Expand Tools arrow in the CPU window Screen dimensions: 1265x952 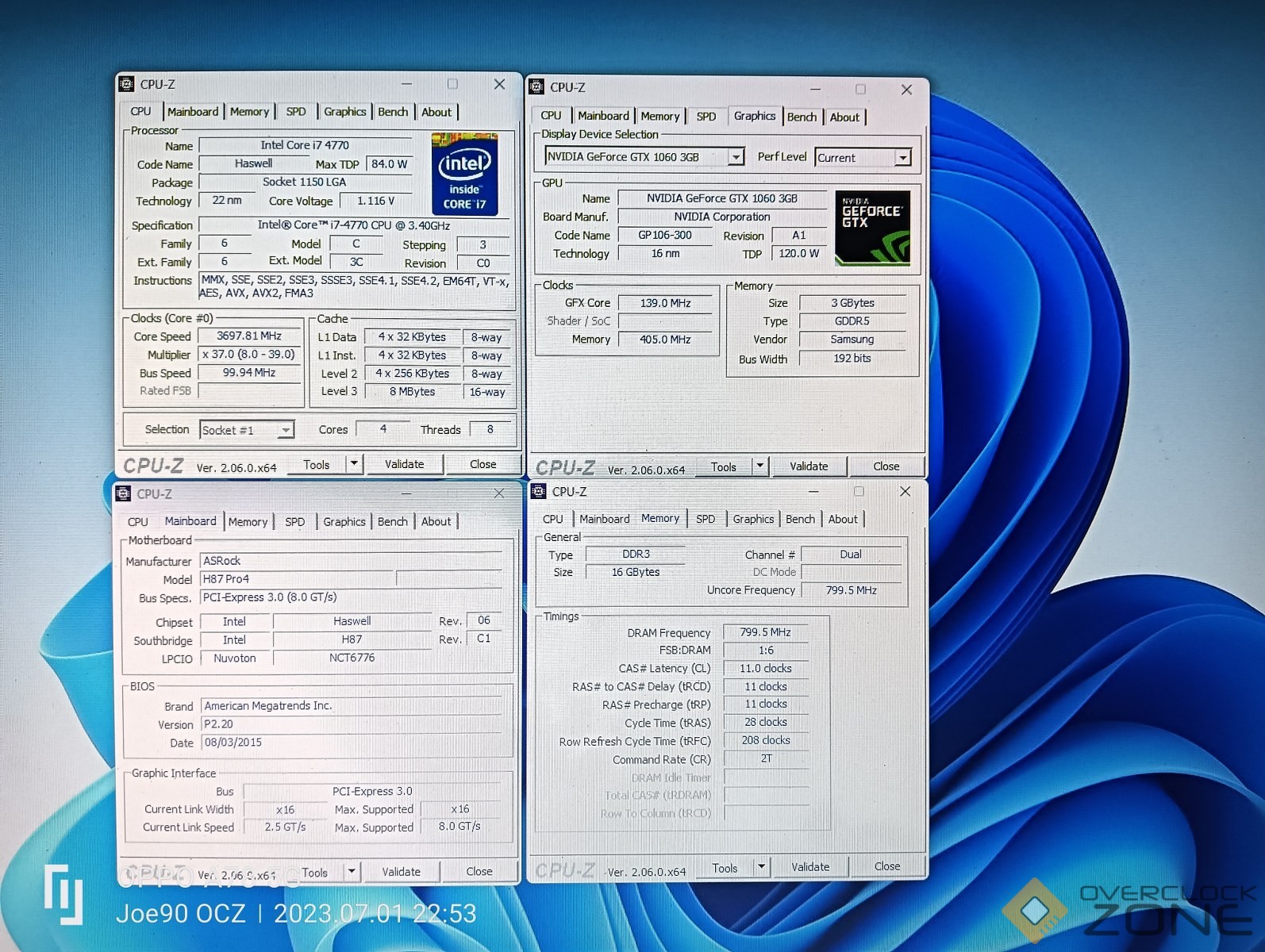[354, 464]
